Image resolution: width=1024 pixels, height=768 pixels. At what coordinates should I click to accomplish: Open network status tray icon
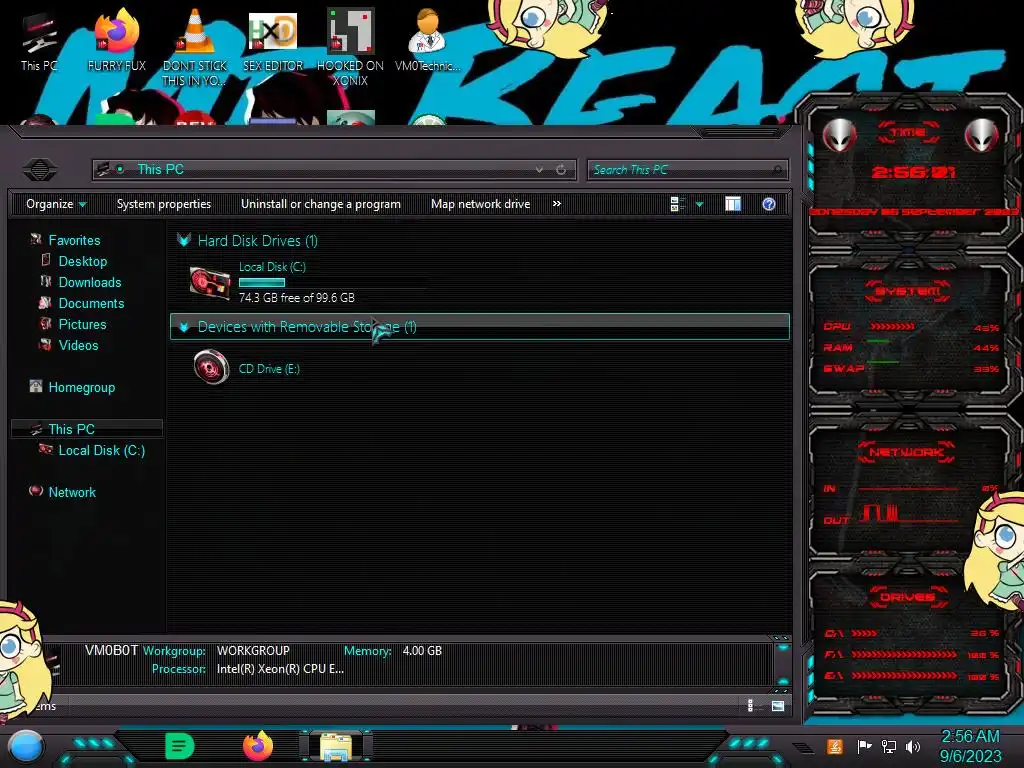(889, 746)
